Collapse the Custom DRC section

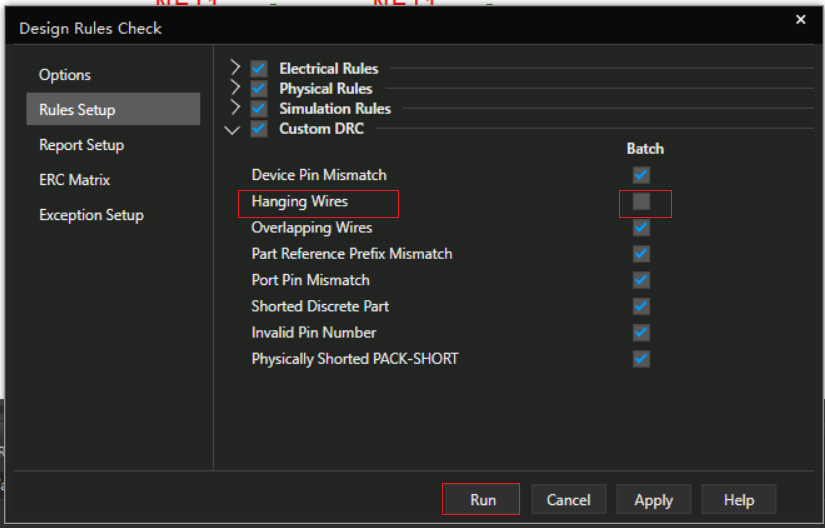point(232,129)
